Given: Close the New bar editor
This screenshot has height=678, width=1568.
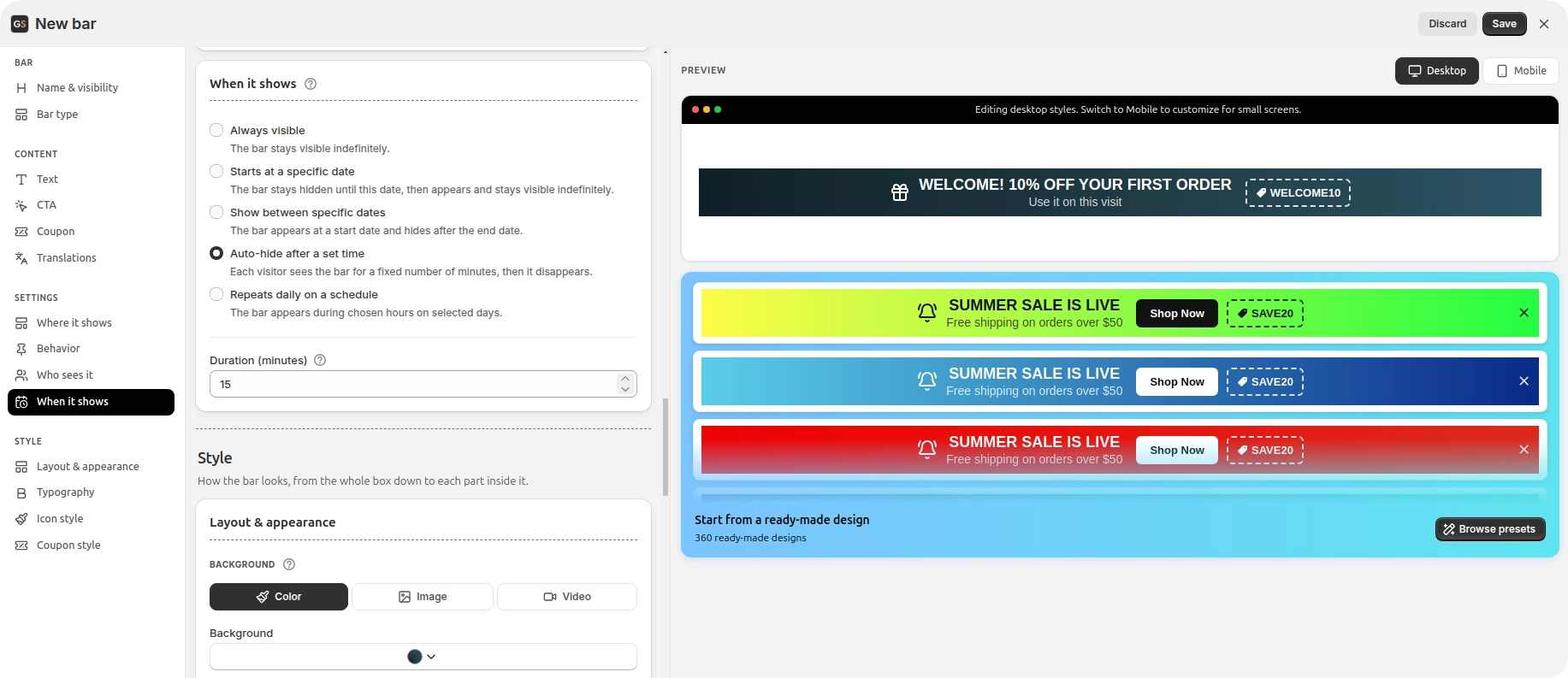Looking at the screenshot, I should (1544, 24).
